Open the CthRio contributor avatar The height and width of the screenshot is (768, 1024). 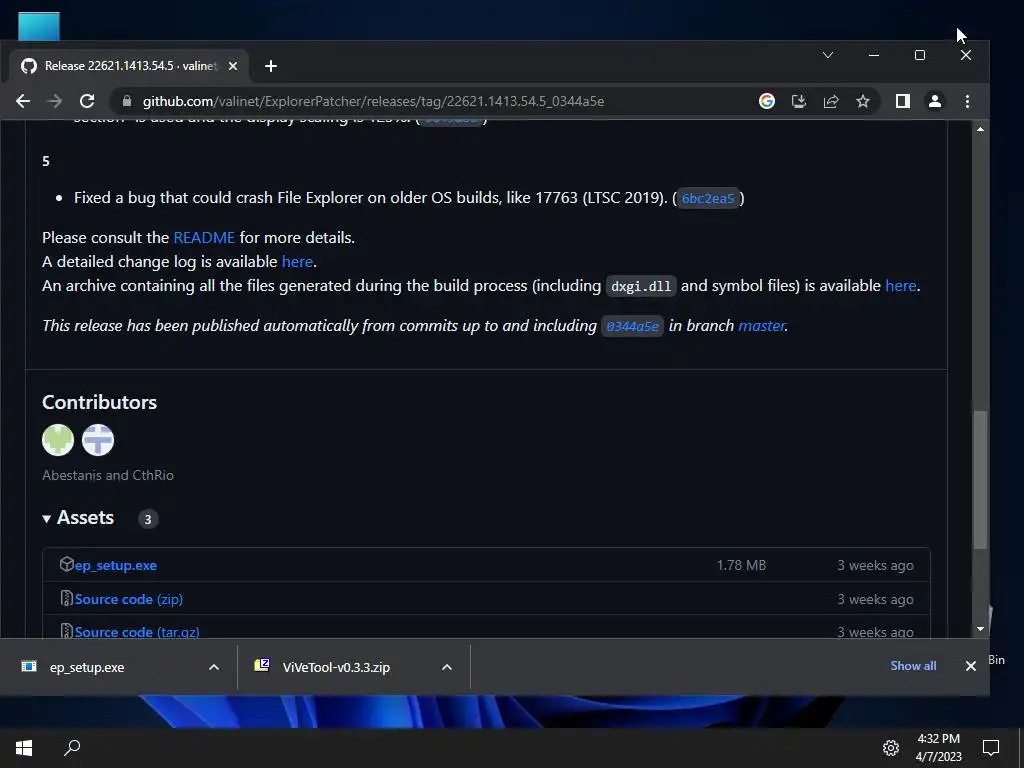[x=98, y=440]
